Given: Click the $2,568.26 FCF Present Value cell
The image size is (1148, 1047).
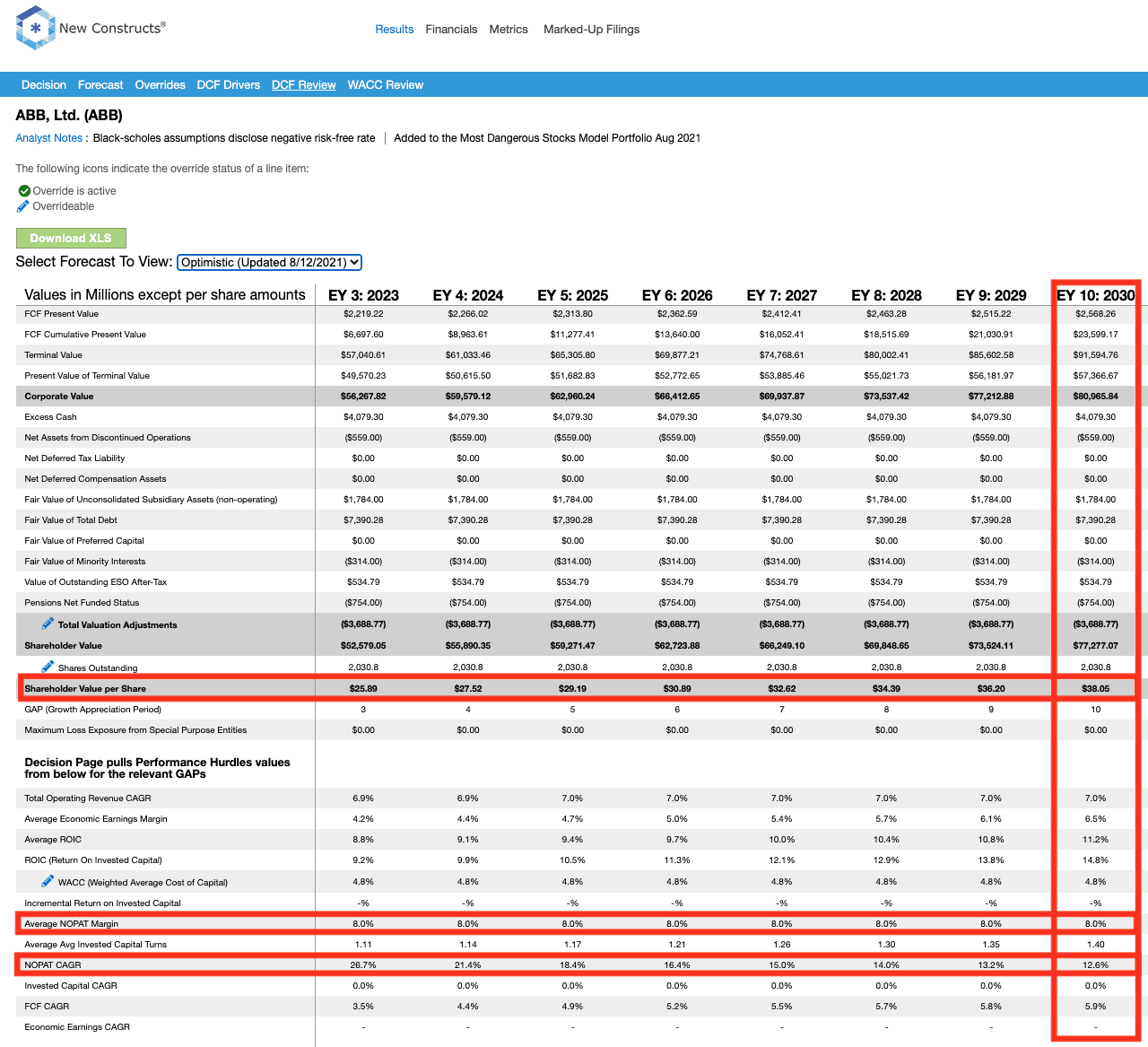Looking at the screenshot, I should click(1096, 314).
